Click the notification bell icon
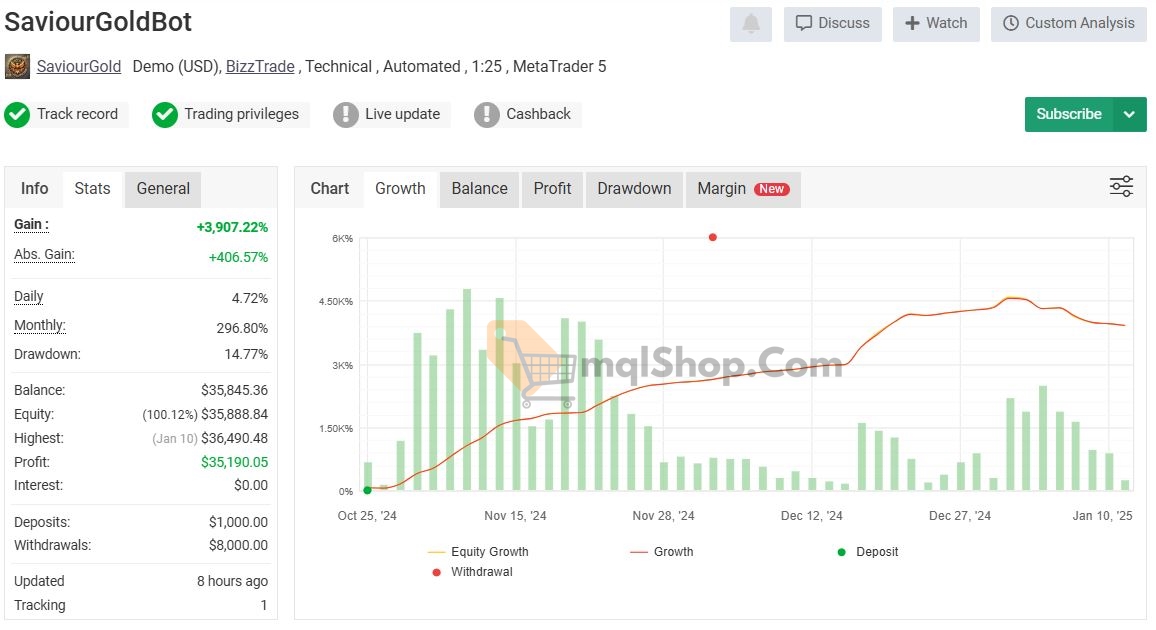Image resolution: width=1156 pixels, height=630 pixels. (x=751, y=23)
